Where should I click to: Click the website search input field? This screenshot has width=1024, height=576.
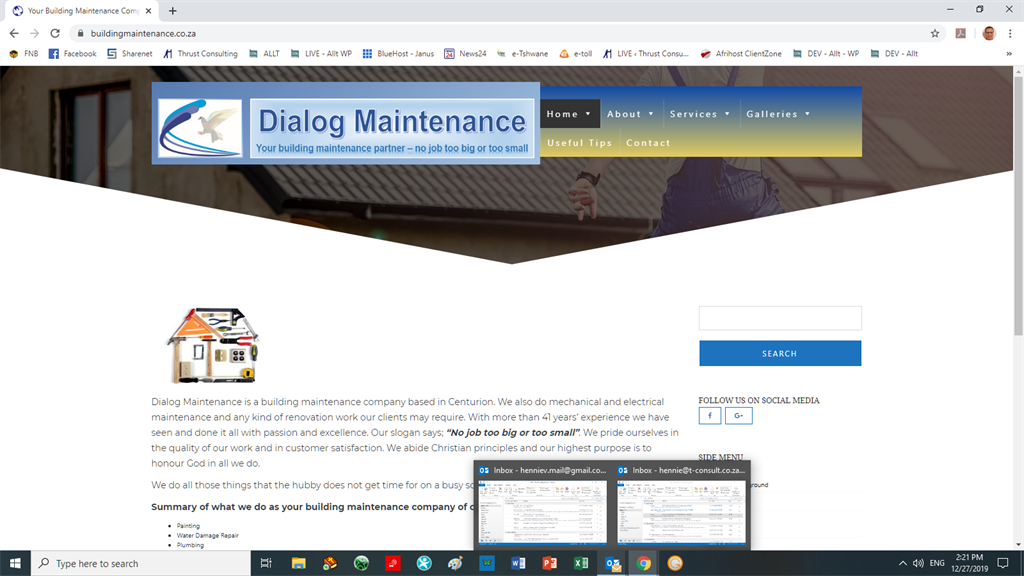point(779,318)
